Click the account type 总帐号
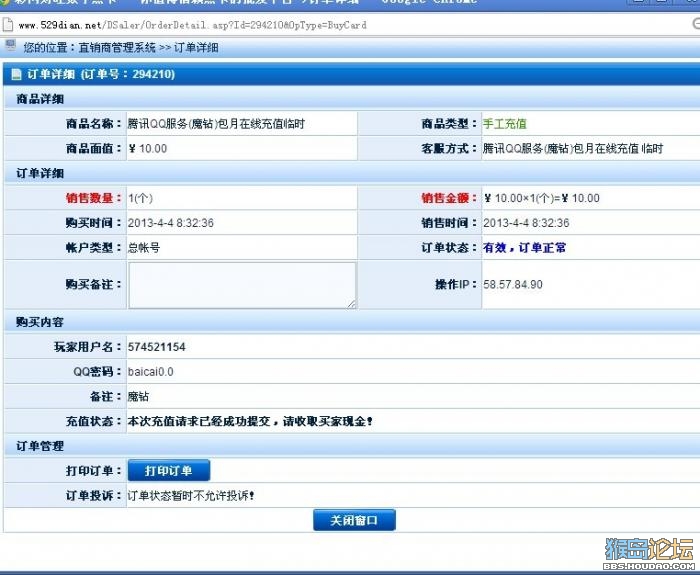This screenshot has height=575, width=700. click(x=144, y=248)
